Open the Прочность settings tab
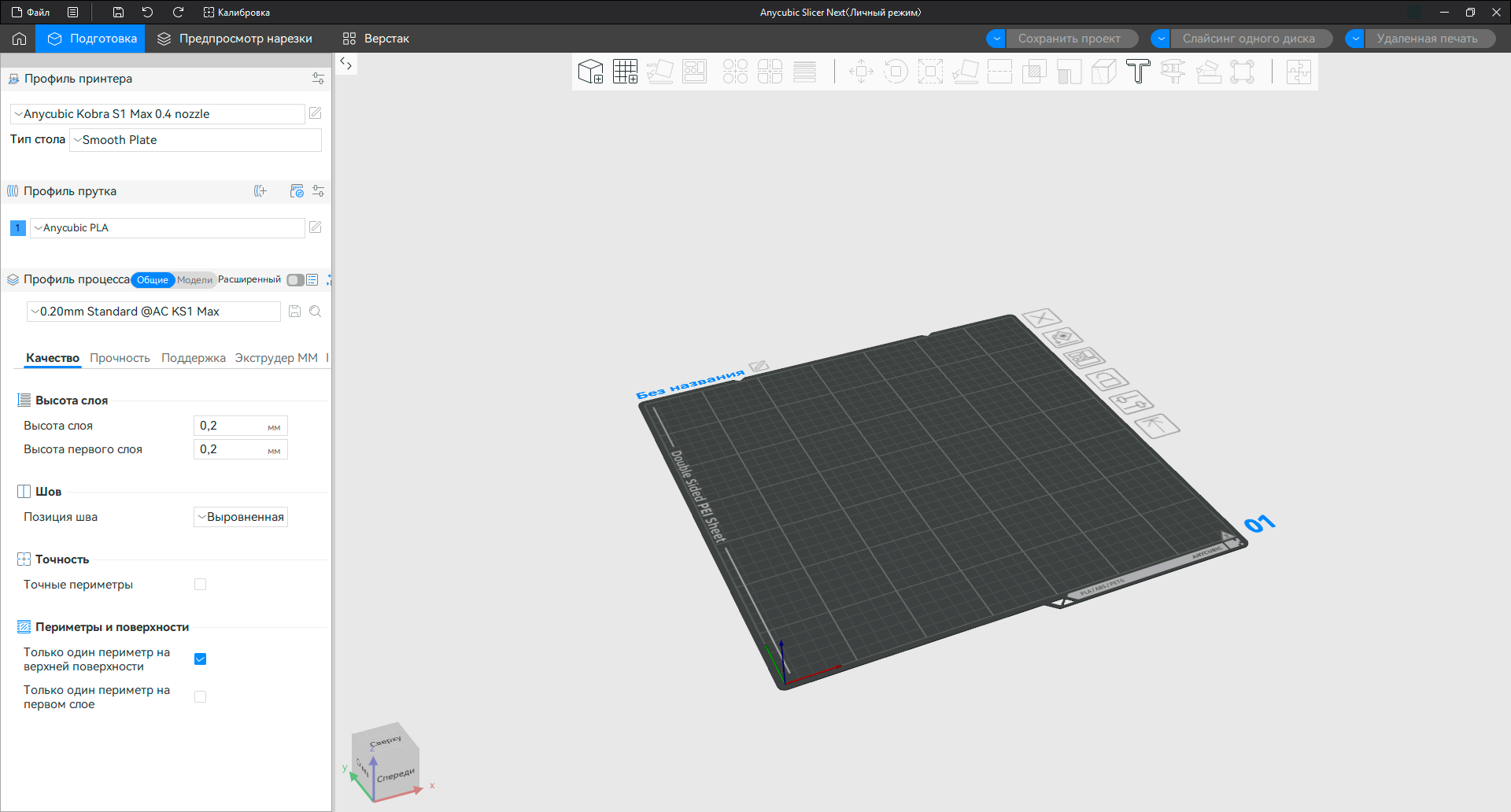Viewport: 1511px width, 812px height. pos(120,358)
